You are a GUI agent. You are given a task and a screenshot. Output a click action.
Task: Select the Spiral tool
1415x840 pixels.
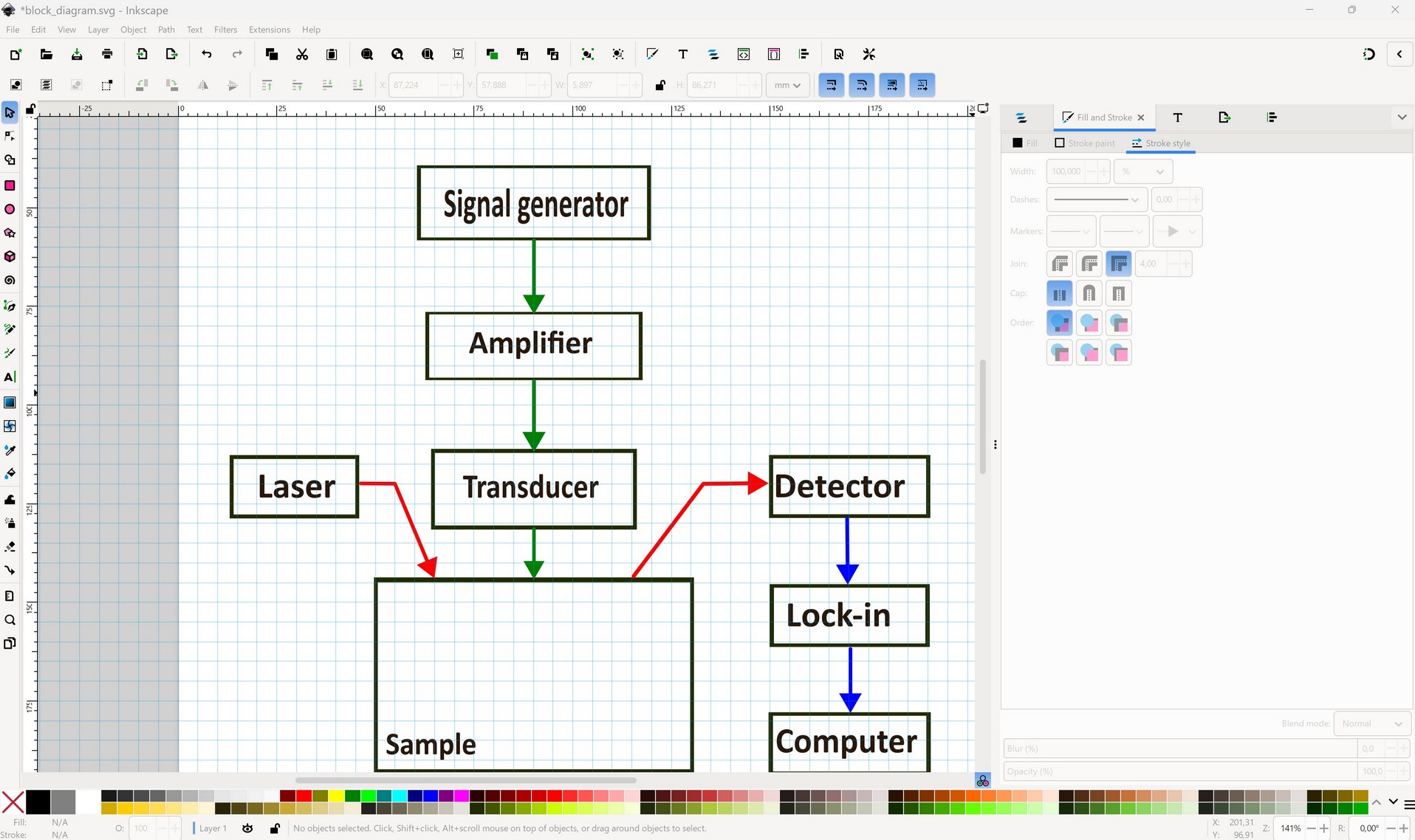pyautogui.click(x=10, y=280)
